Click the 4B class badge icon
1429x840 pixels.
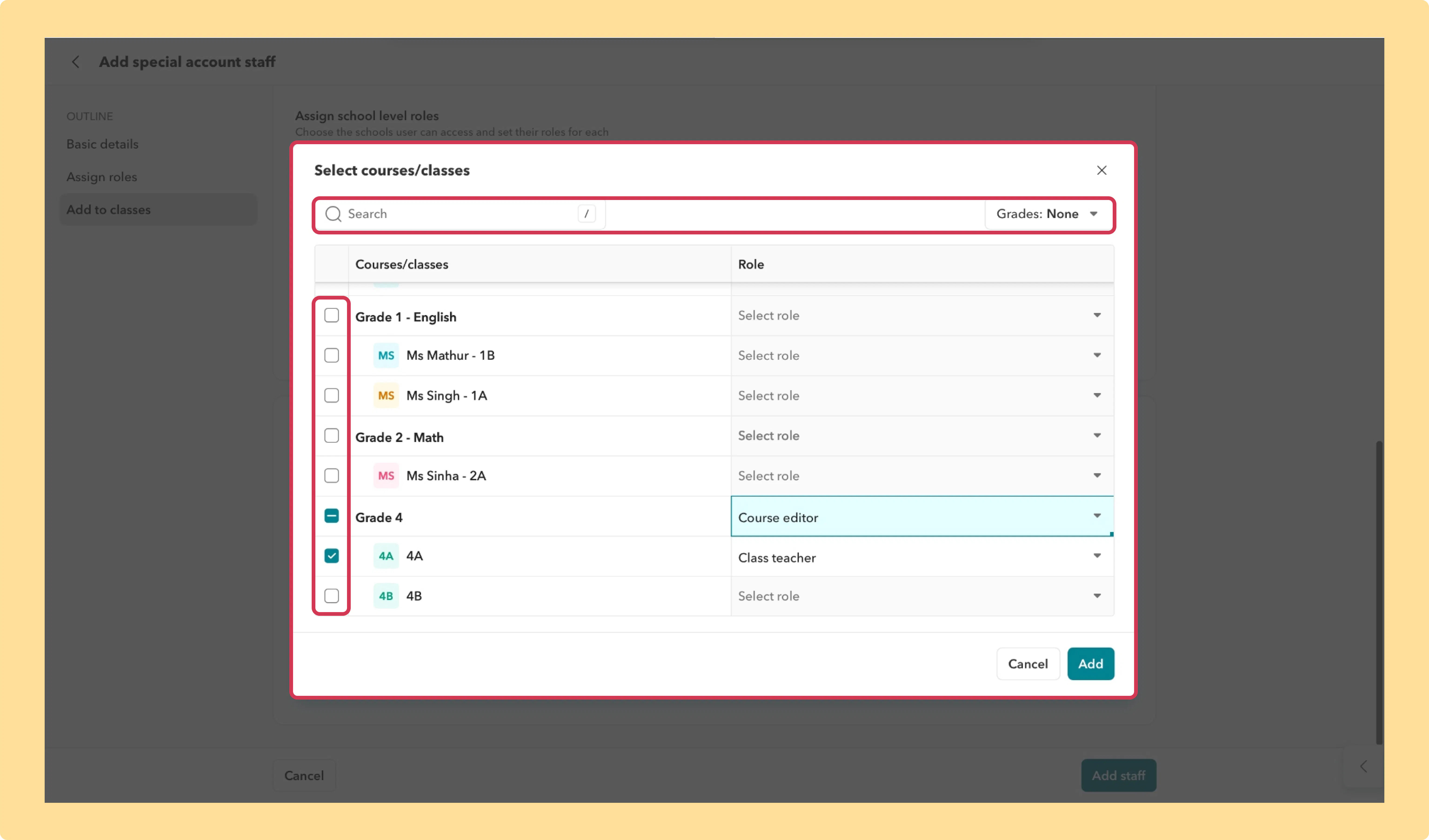tap(386, 596)
